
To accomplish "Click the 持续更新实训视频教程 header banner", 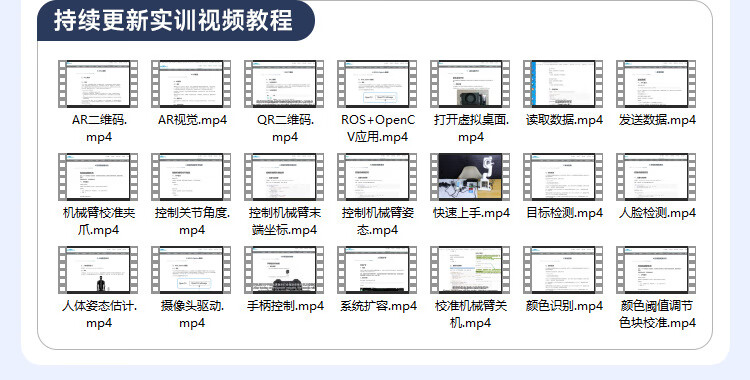I will [x=176, y=21].
